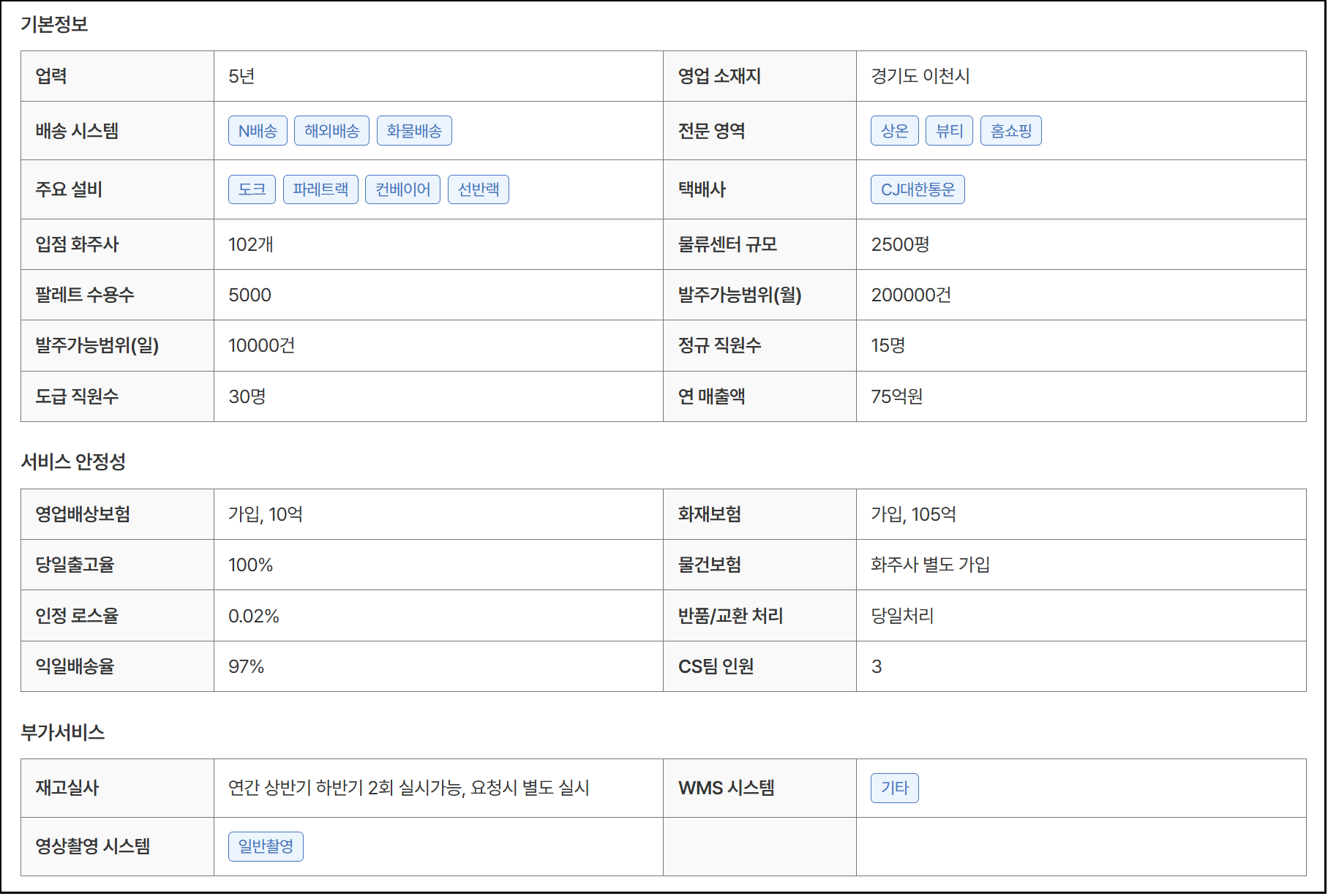Click the 서비스 안정성 section heading

click(73, 462)
